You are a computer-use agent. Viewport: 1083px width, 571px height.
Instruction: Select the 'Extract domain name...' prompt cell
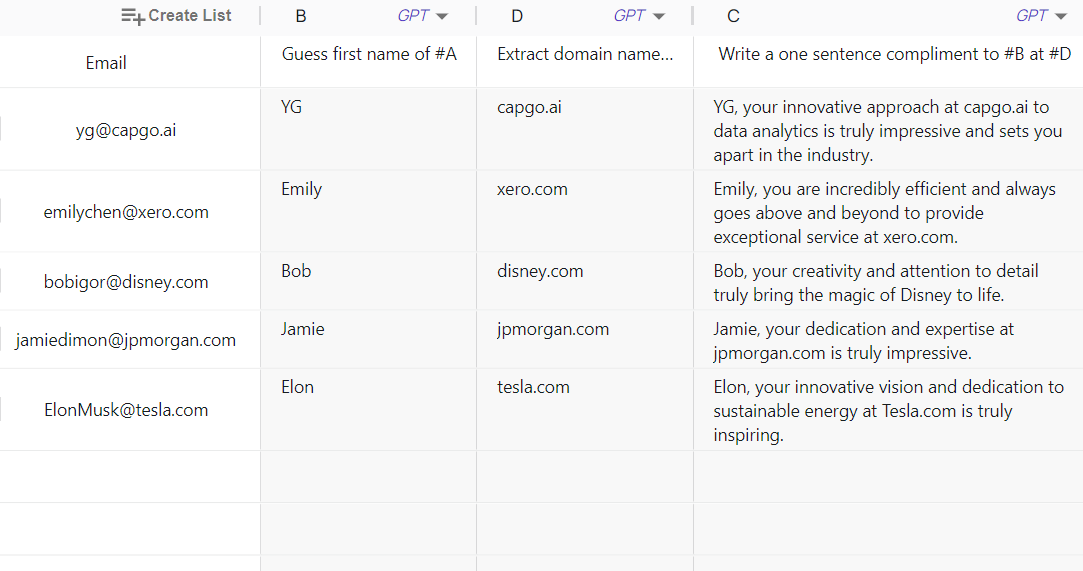tap(585, 54)
